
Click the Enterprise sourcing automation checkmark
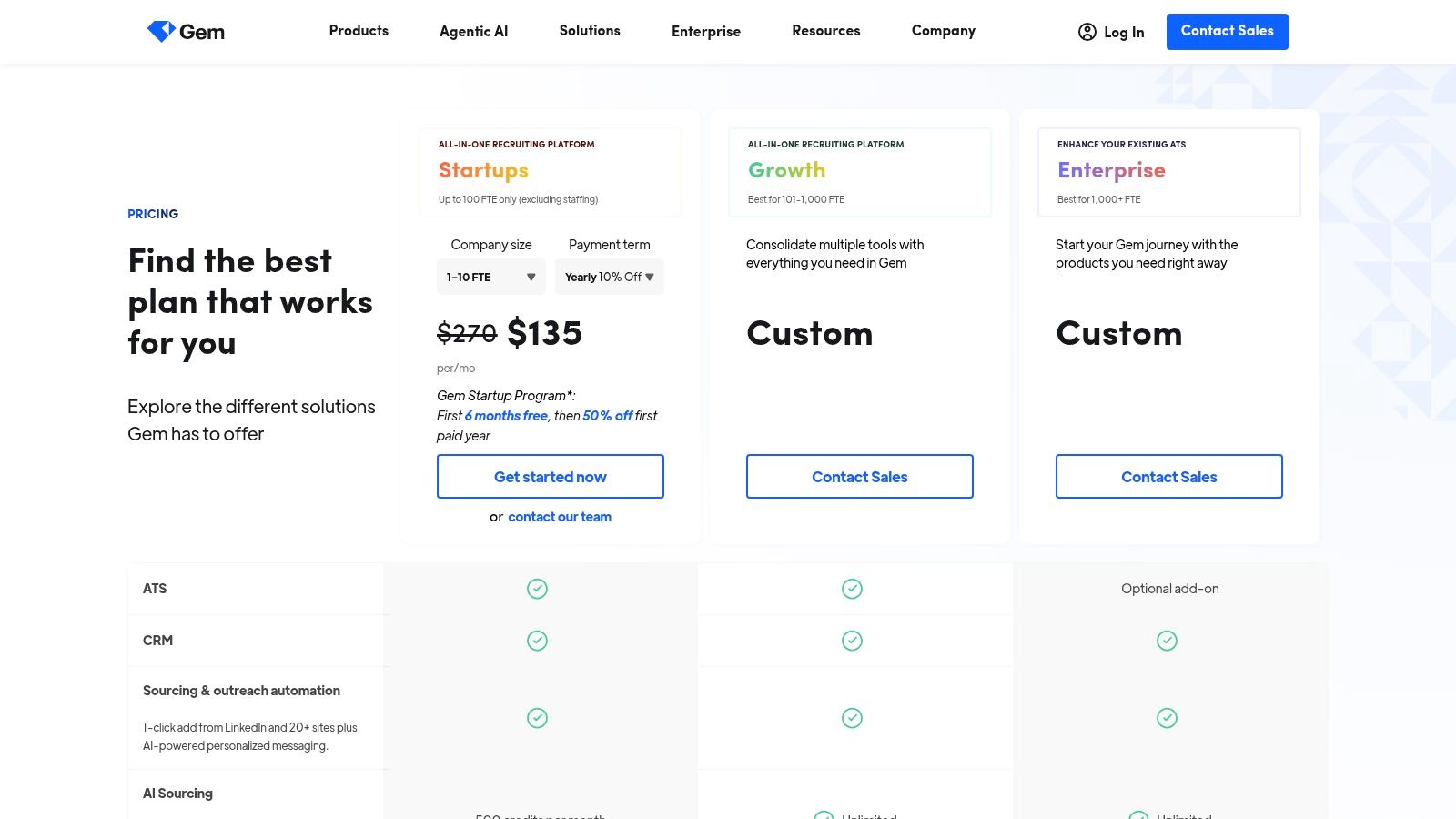point(1168,717)
